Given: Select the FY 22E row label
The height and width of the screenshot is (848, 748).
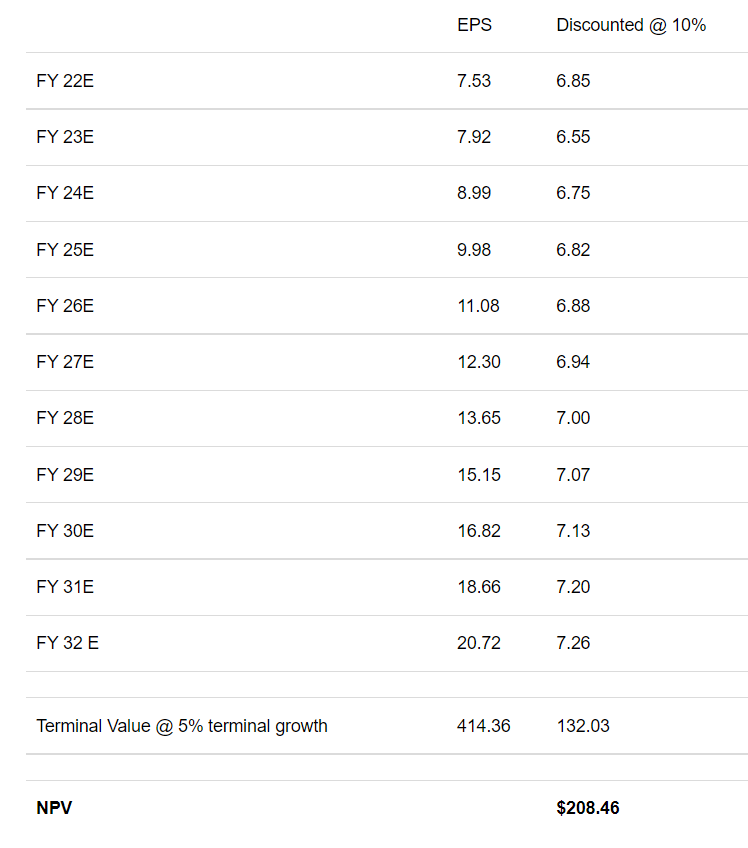Looking at the screenshot, I should 65,81.
